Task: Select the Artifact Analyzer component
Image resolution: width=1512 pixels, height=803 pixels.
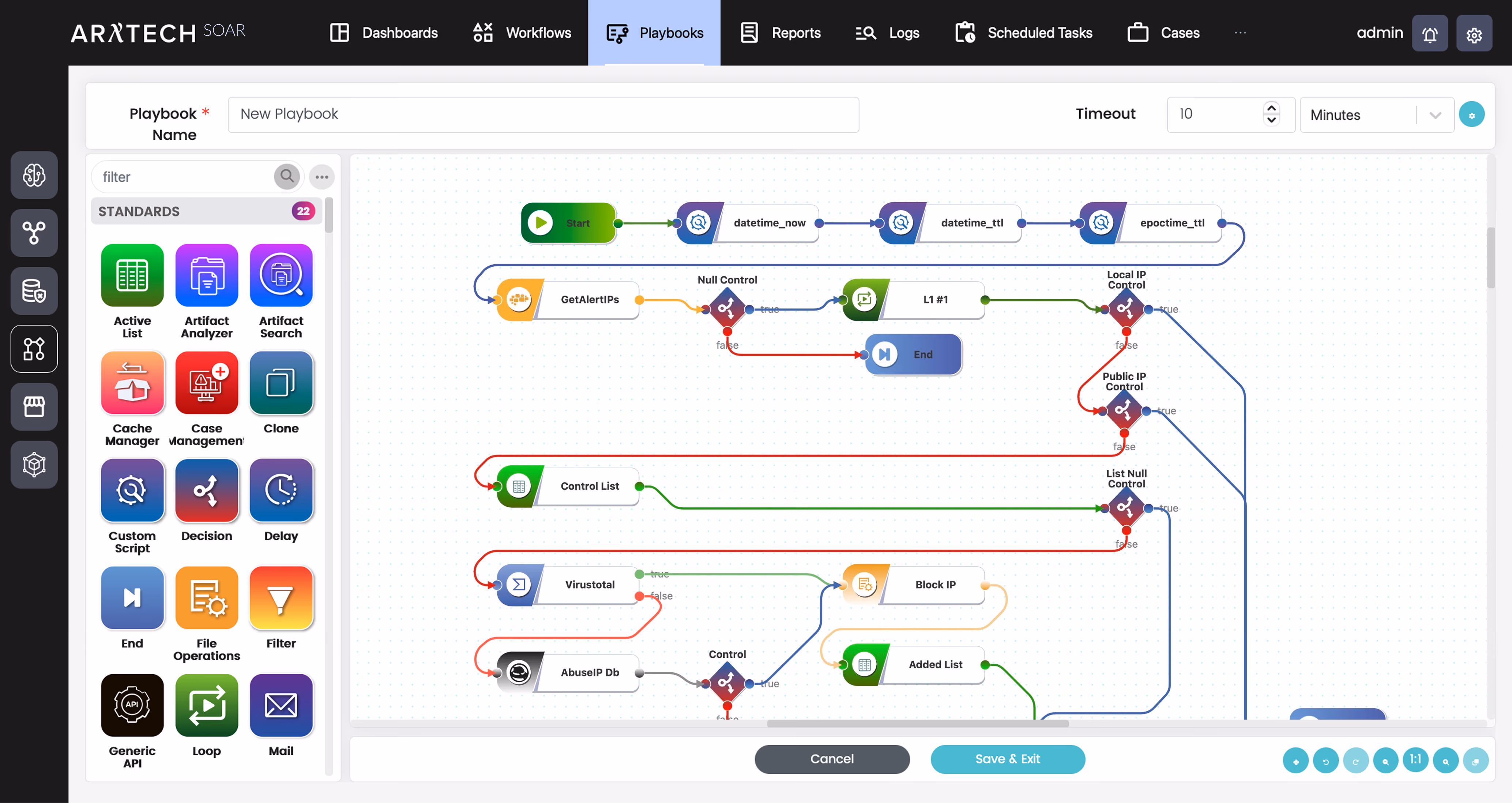Action: [207, 275]
